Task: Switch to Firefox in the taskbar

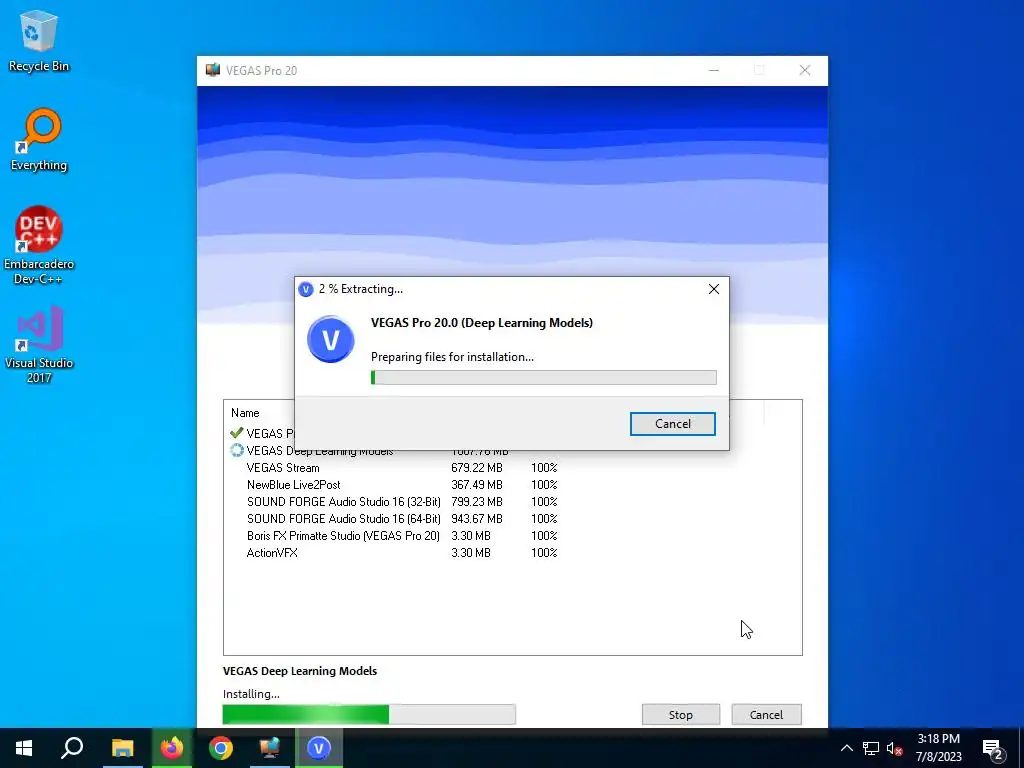Action: (172, 748)
